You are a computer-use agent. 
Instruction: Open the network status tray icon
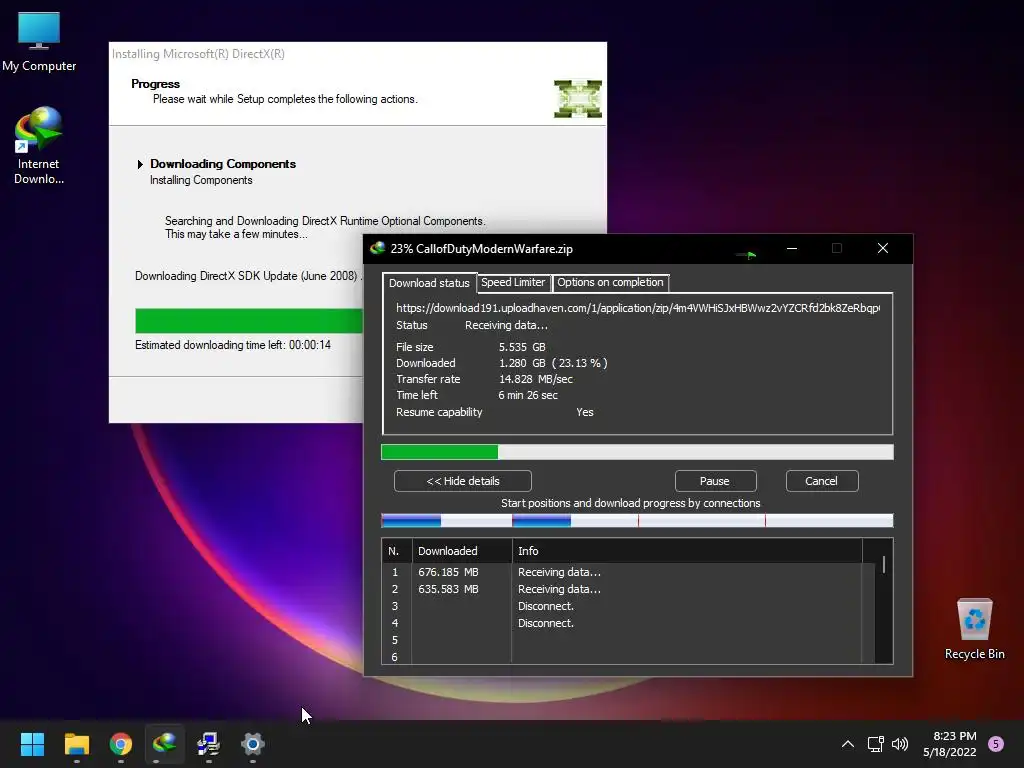875,744
